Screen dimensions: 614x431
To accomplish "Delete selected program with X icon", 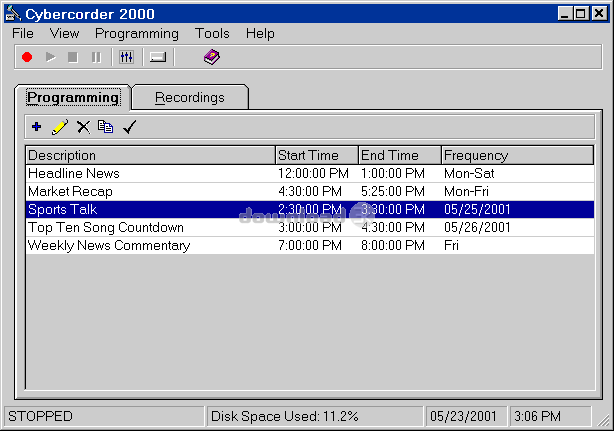I will 83,127.
